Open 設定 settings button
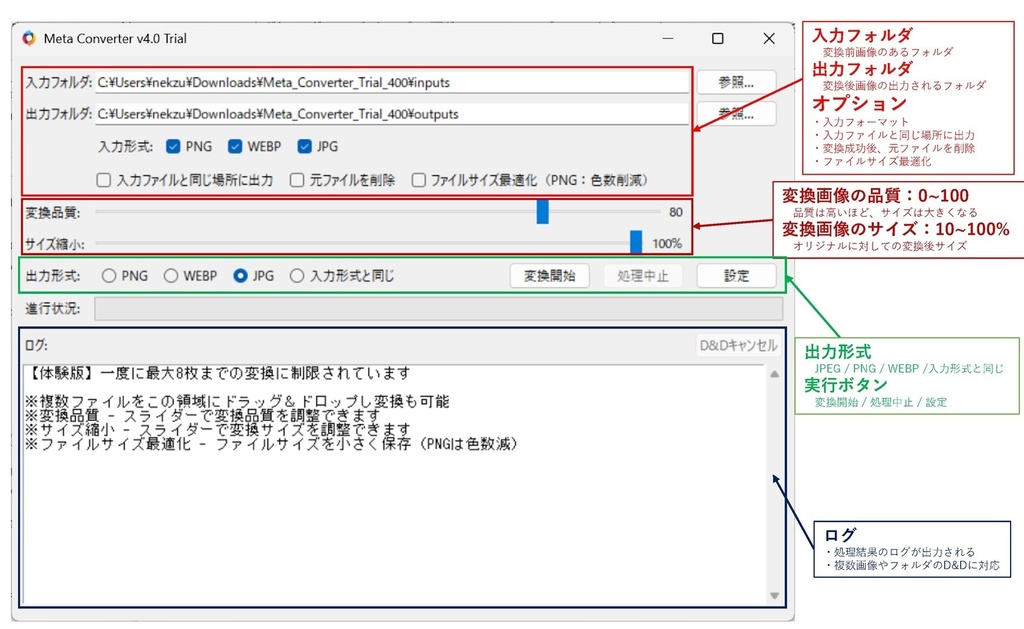 736,276
